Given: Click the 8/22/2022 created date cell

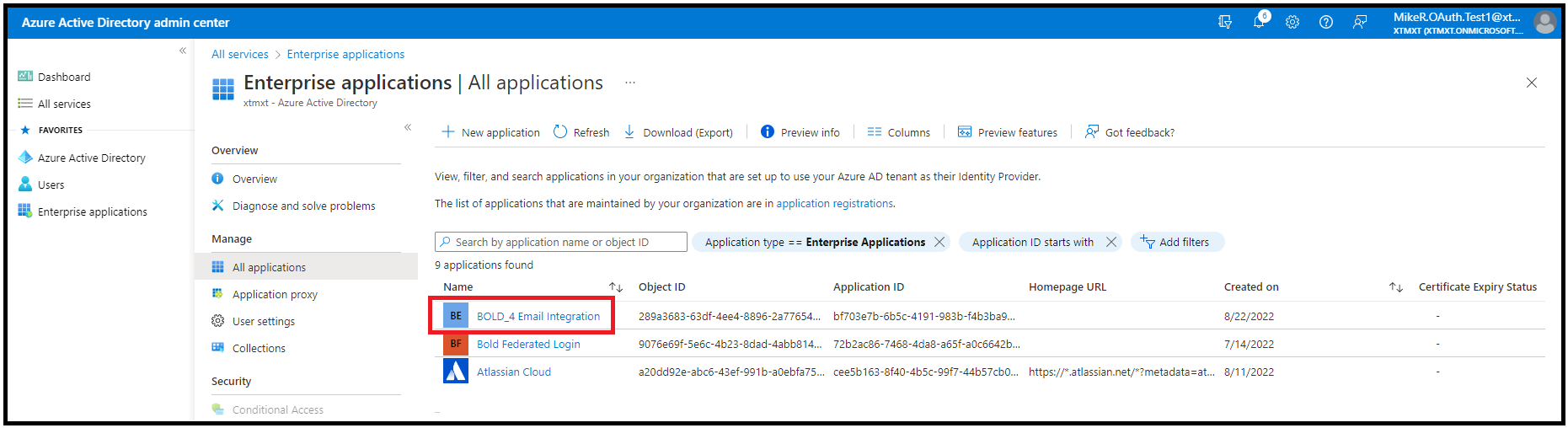Looking at the screenshot, I should (x=1249, y=316).
